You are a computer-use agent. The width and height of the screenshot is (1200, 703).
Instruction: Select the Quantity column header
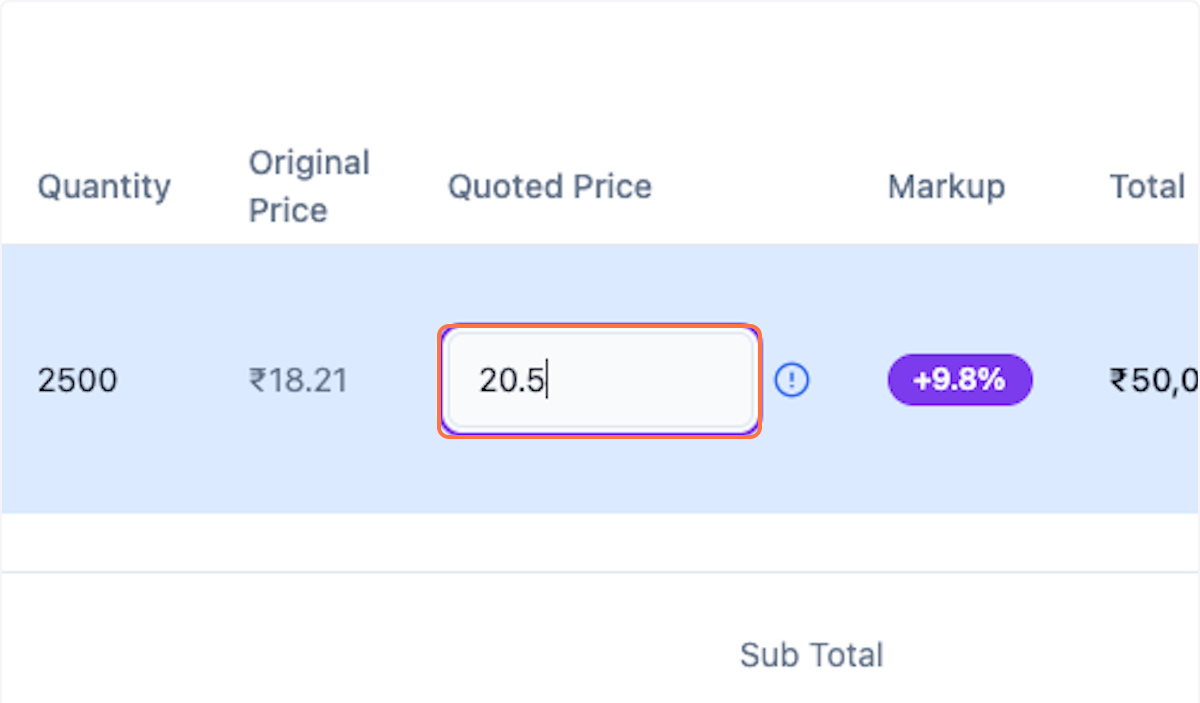pos(104,187)
